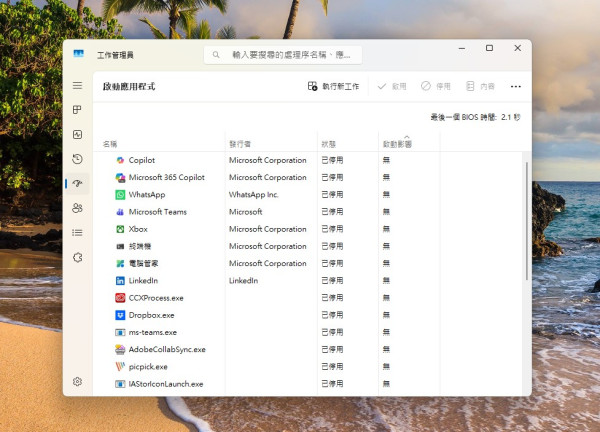Image resolution: width=600 pixels, height=432 pixels.
Task: Click the 已停用 status of Xbox row
Action: pyautogui.click(x=332, y=229)
